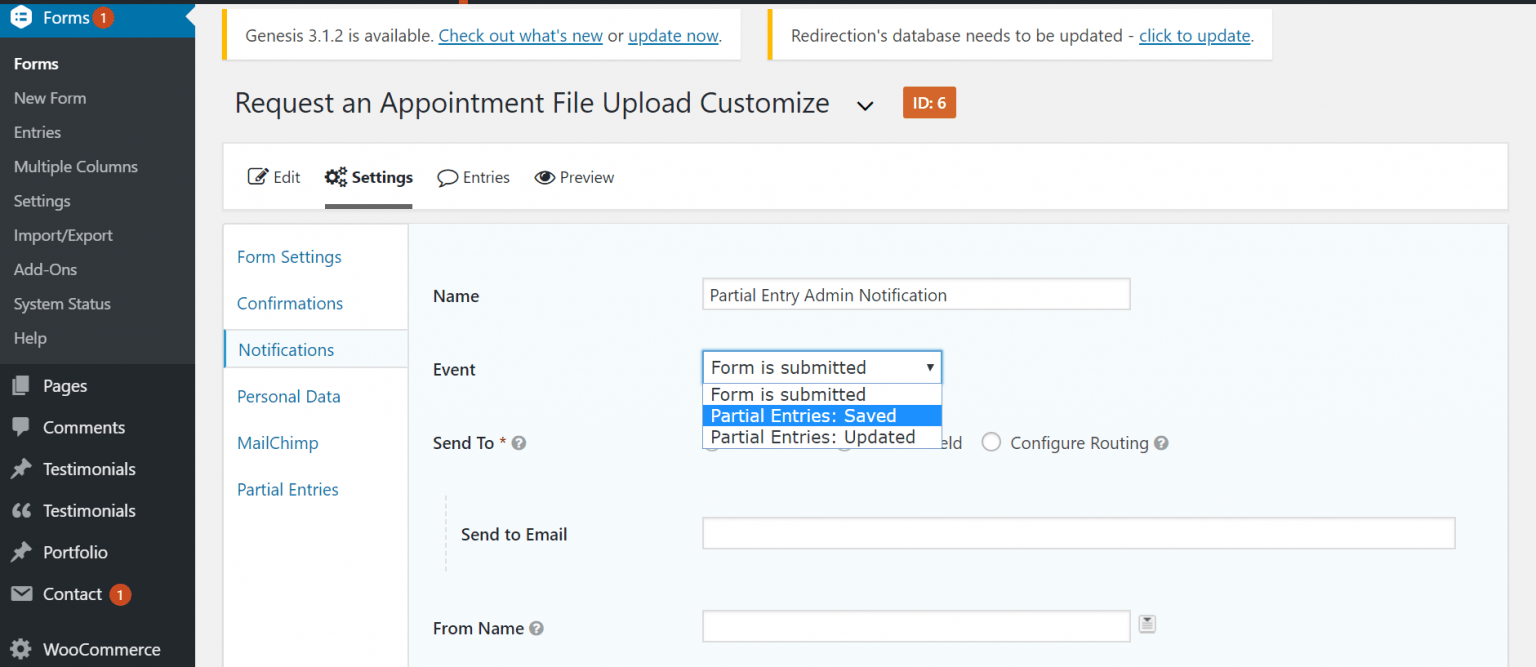Switch to the Entries tab

tap(474, 177)
